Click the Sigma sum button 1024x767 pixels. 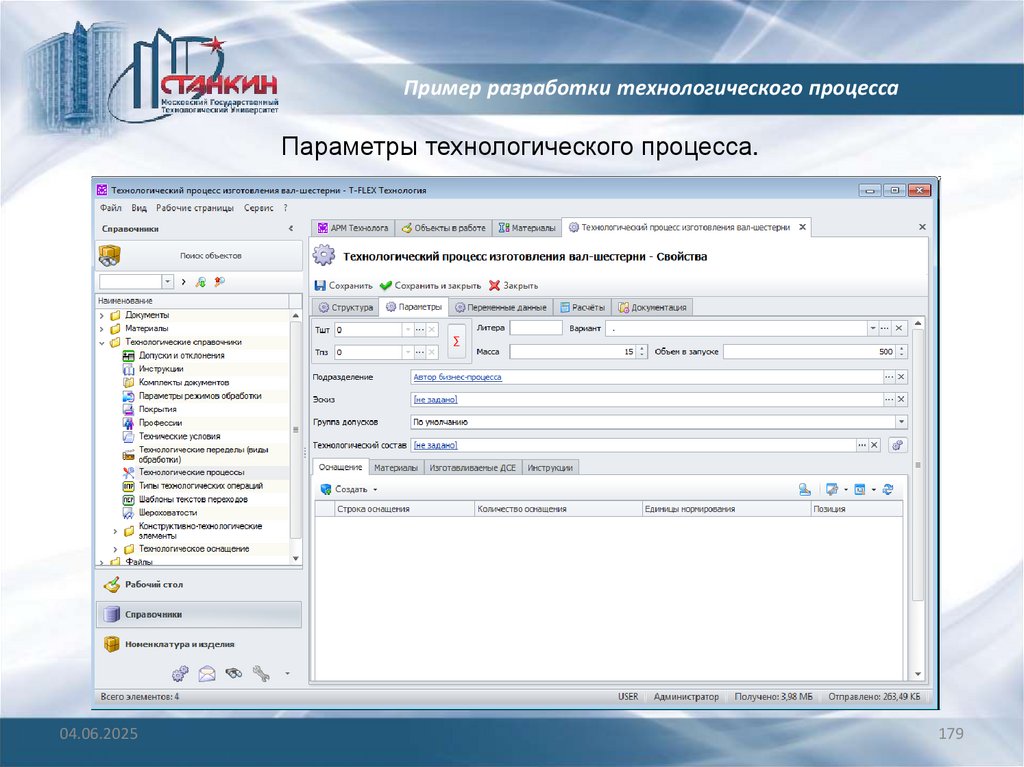[x=456, y=341]
